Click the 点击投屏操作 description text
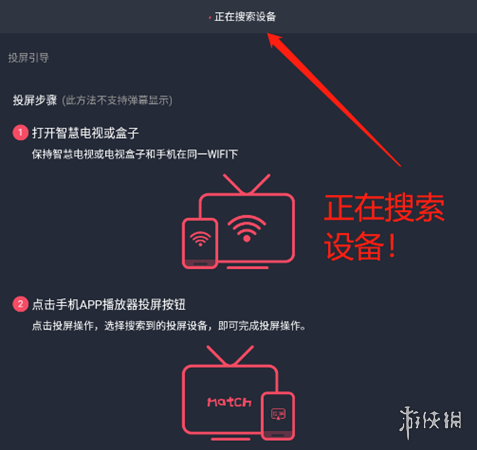The height and width of the screenshot is (450, 477). click(169, 326)
